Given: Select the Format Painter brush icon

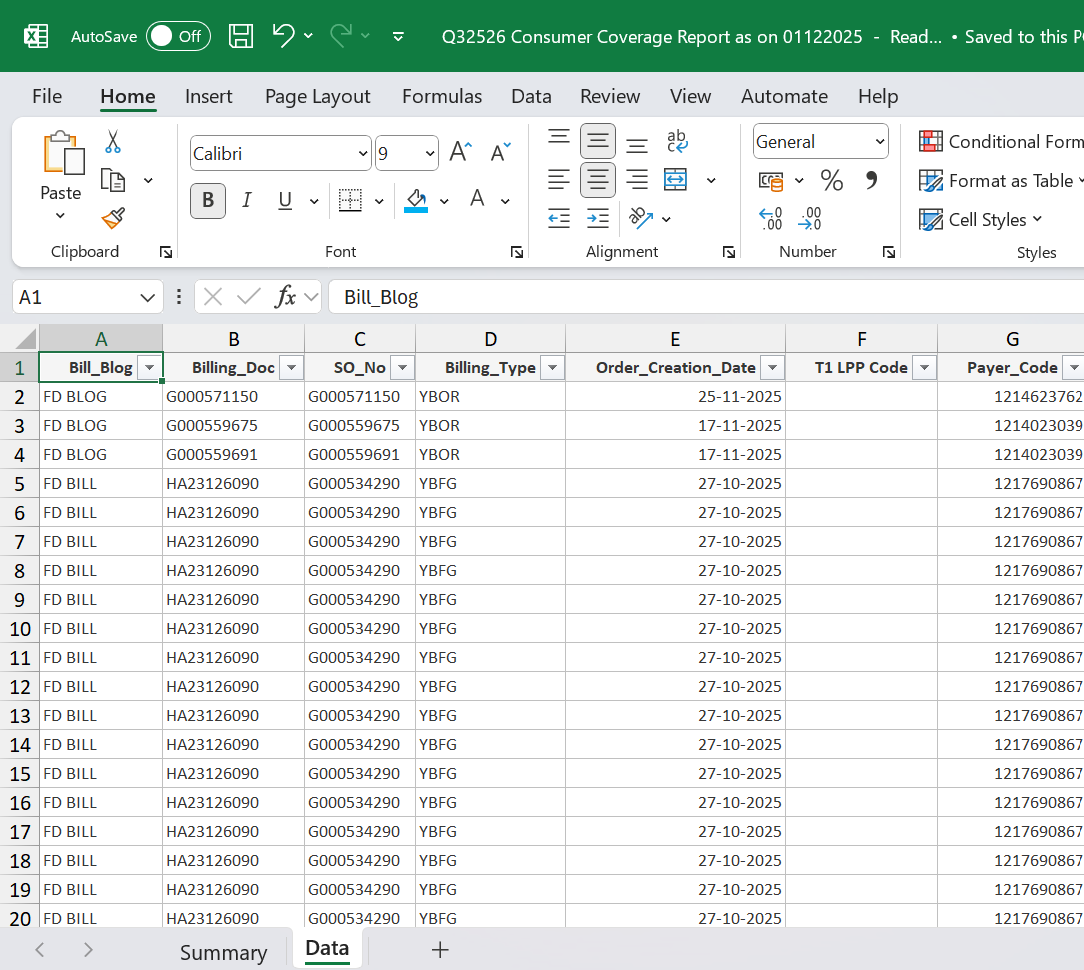Looking at the screenshot, I should tap(113, 218).
